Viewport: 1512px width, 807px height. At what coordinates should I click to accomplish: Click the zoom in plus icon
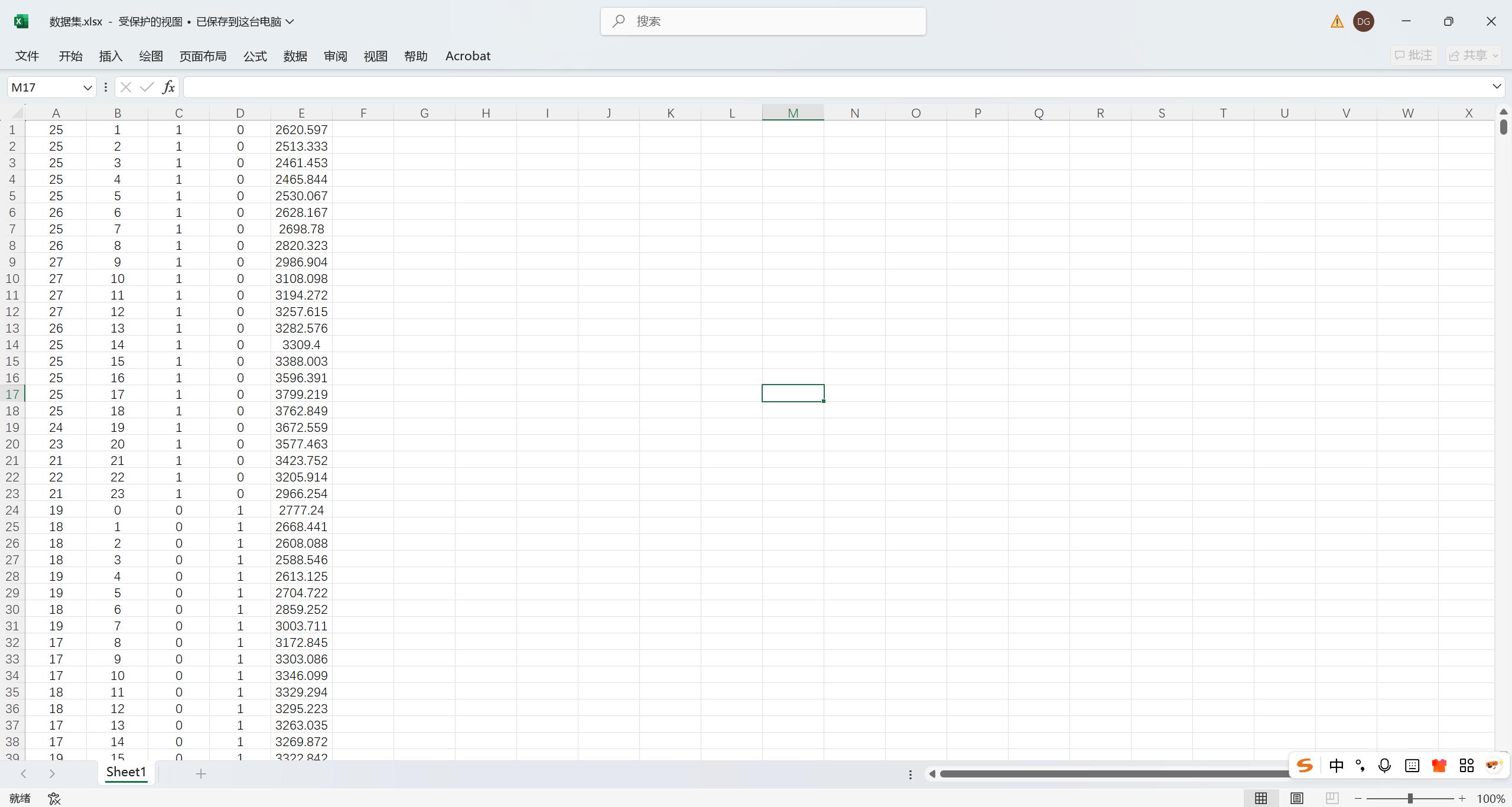coord(1462,799)
